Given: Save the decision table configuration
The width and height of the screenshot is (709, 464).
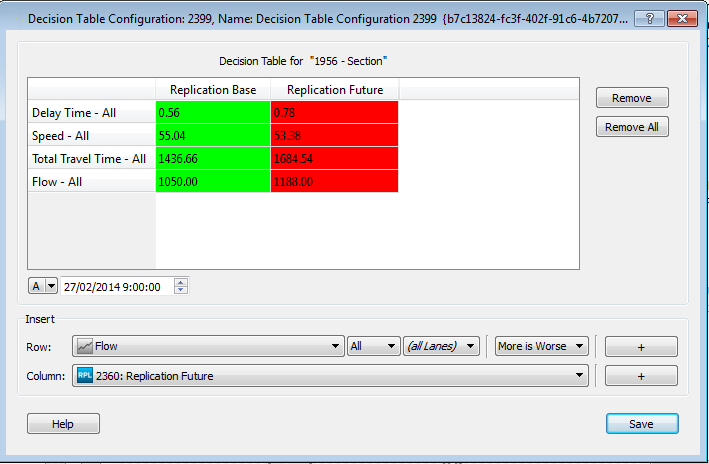Looking at the screenshot, I should point(641,424).
